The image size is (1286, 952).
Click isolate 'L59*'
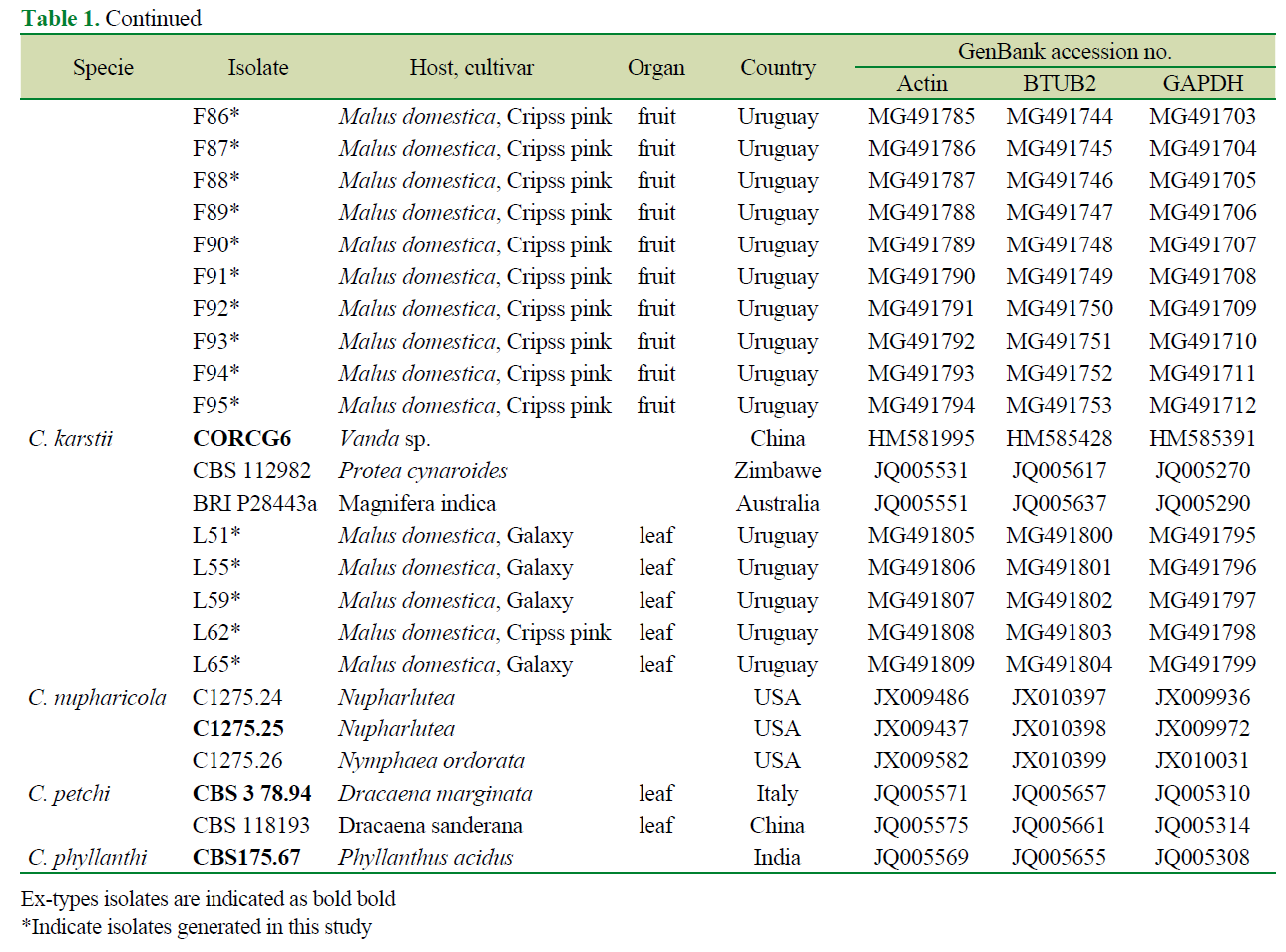[216, 600]
